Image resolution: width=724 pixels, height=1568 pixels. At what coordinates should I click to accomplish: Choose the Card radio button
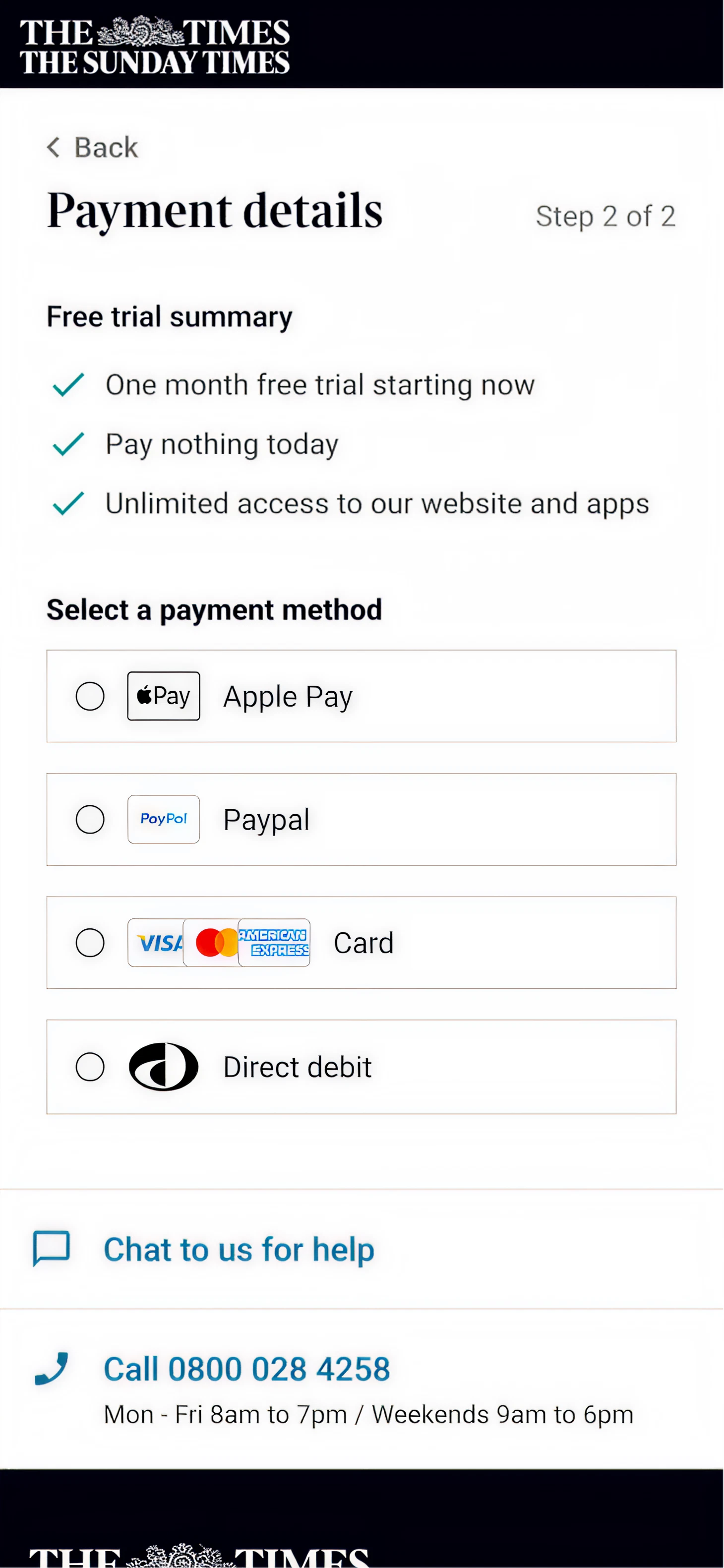tap(90, 943)
